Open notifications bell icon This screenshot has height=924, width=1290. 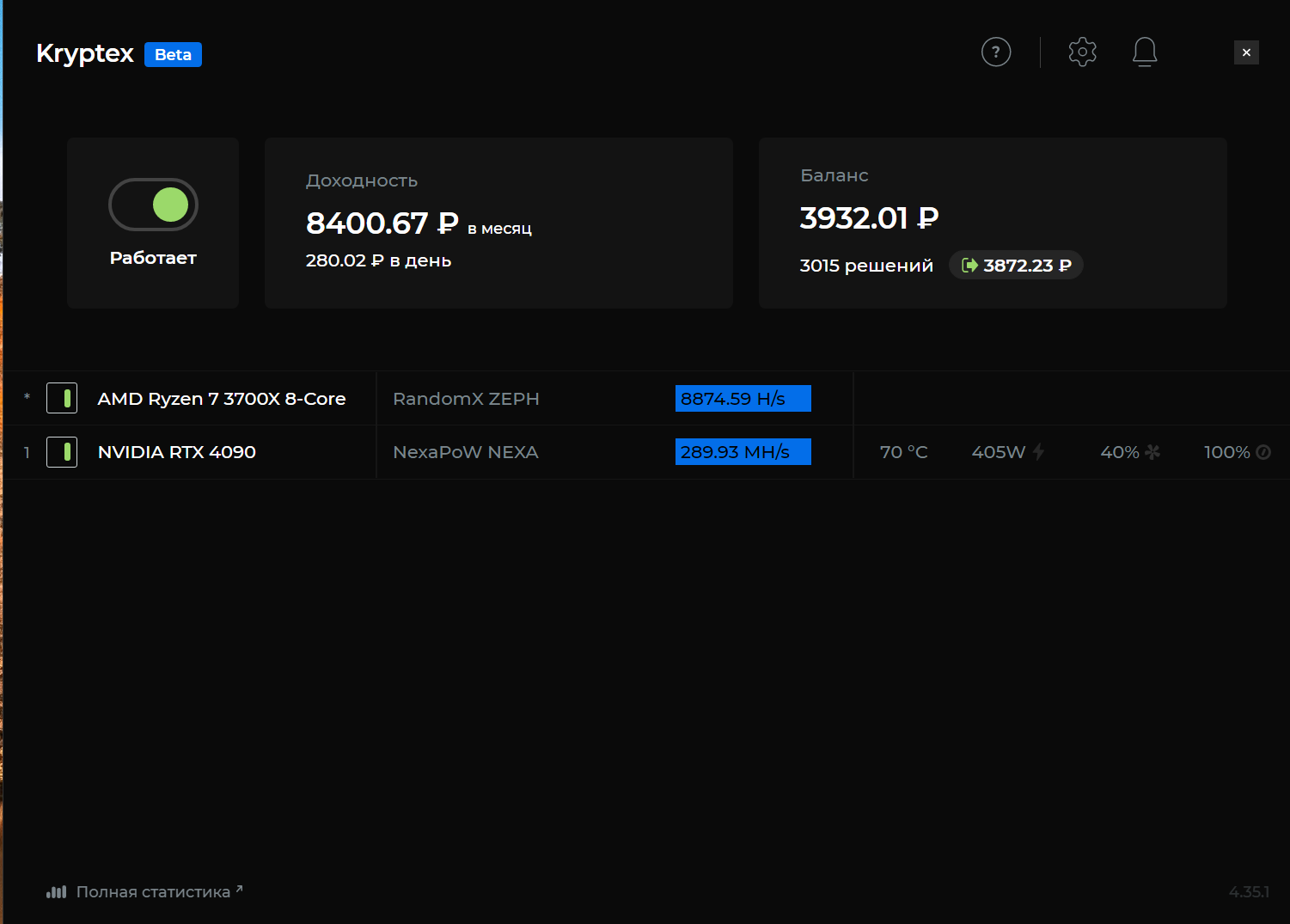pos(1145,52)
